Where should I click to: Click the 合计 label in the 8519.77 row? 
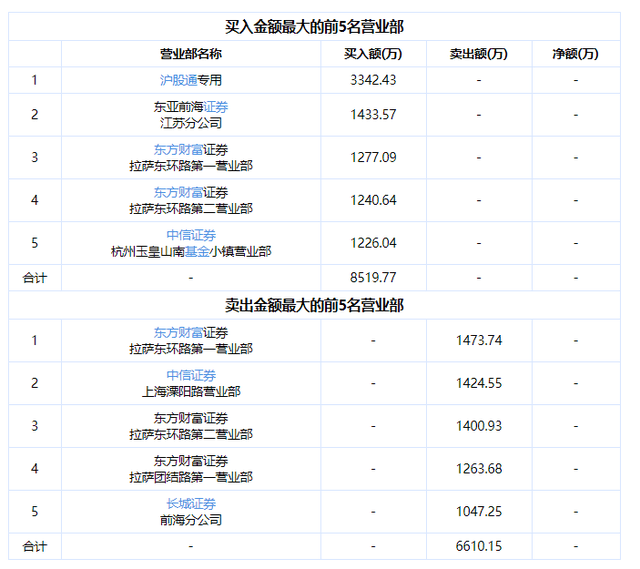[35, 278]
